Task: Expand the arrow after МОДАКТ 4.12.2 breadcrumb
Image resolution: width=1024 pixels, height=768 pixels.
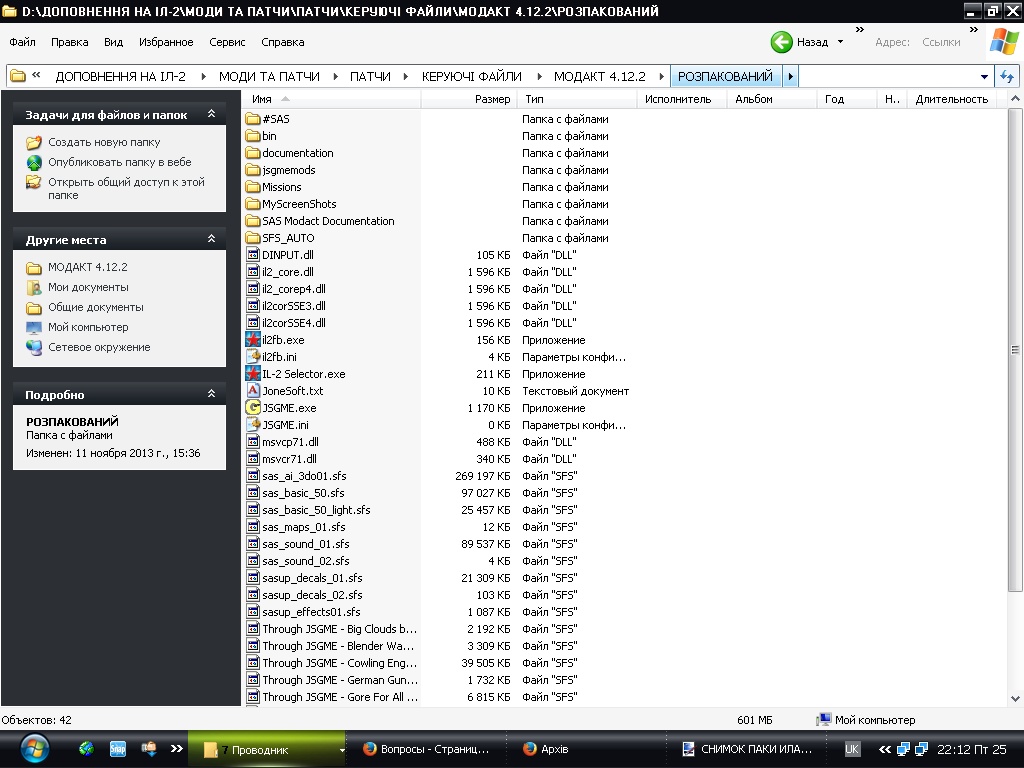Action: click(x=662, y=76)
